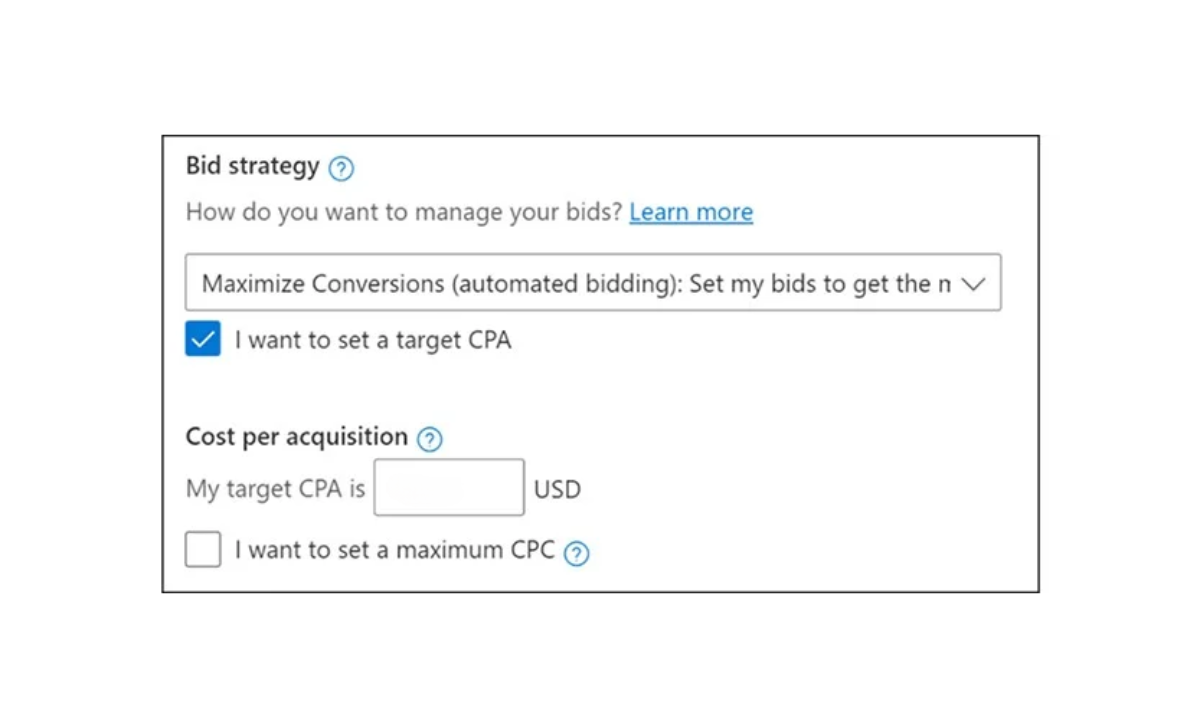The height and width of the screenshot is (728, 1200).
Task: Click the target CPA amount input field
Action: tap(449, 487)
